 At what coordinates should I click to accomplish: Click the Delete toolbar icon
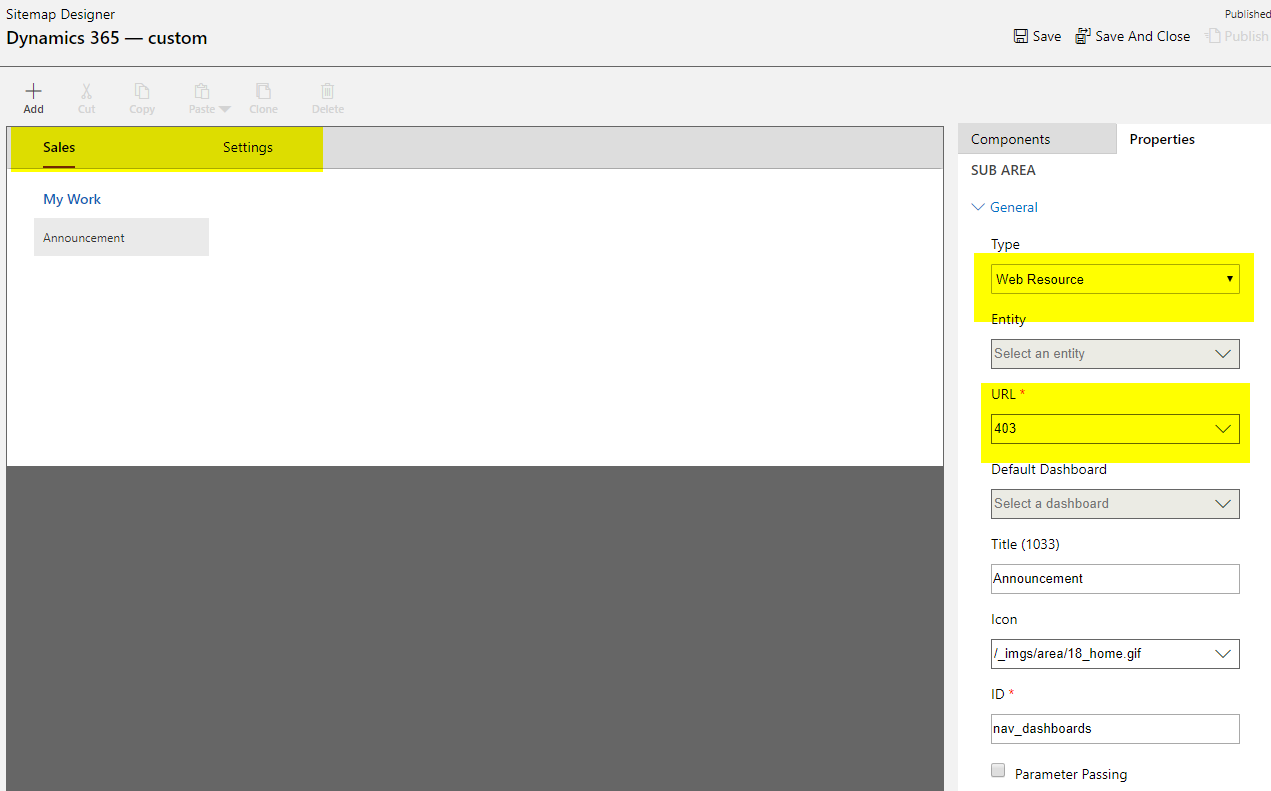[x=327, y=97]
